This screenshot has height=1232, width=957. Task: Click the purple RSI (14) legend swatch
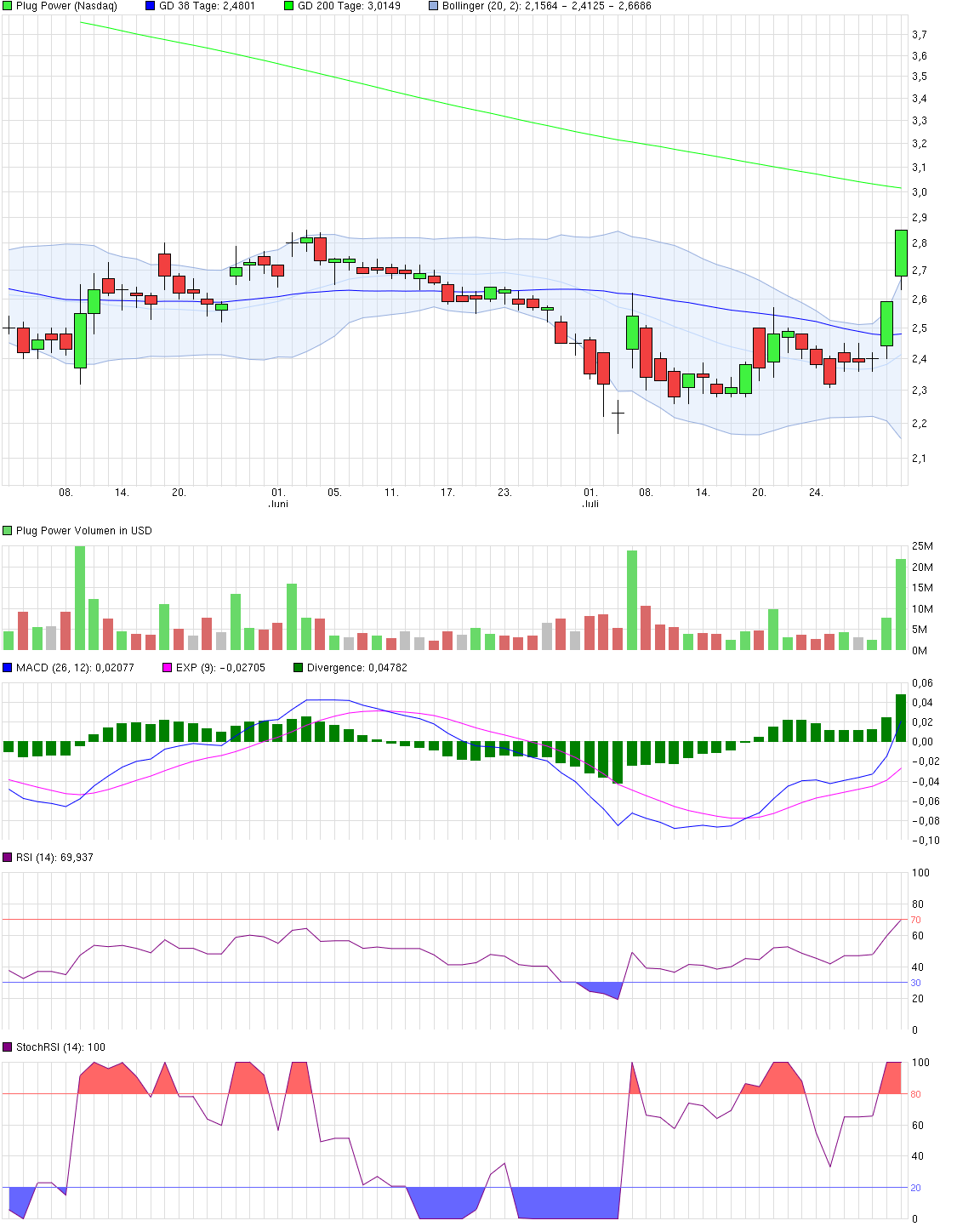click(8, 858)
